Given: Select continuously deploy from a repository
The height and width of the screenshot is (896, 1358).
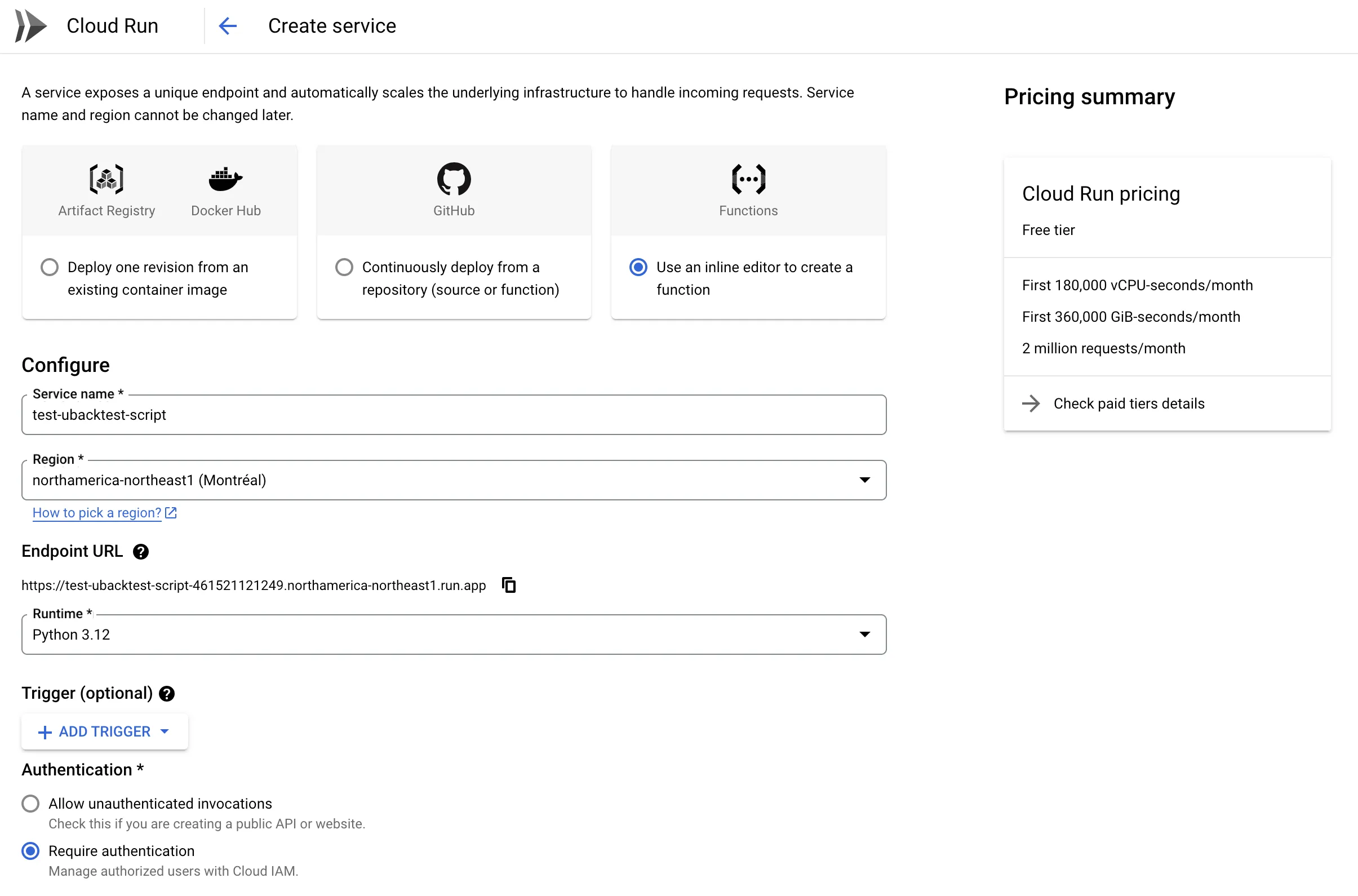Looking at the screenshot, I should 344,267.
